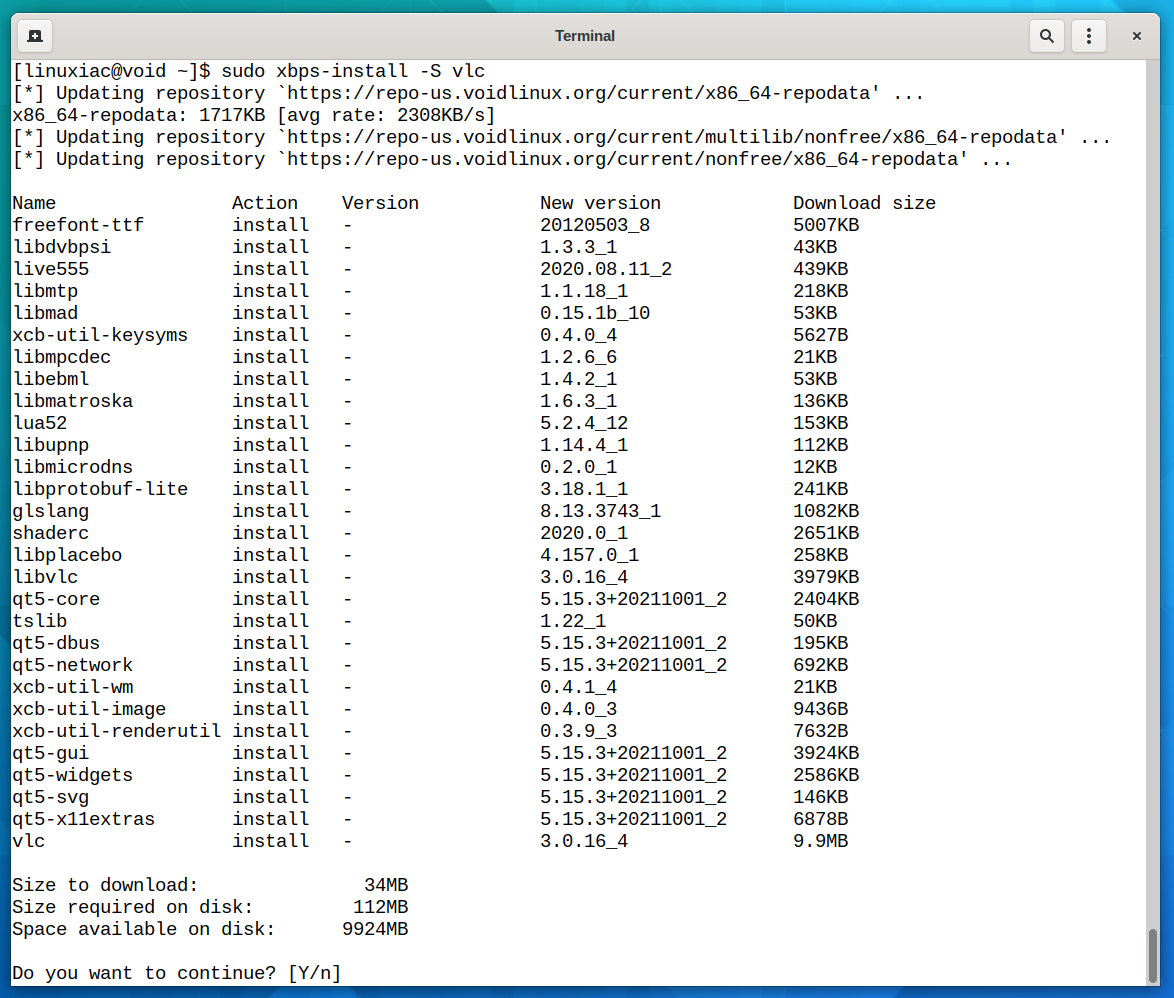Select the 'qt5-core' package name
This screenshot has height=998, width=1174.
coord(56,599)
